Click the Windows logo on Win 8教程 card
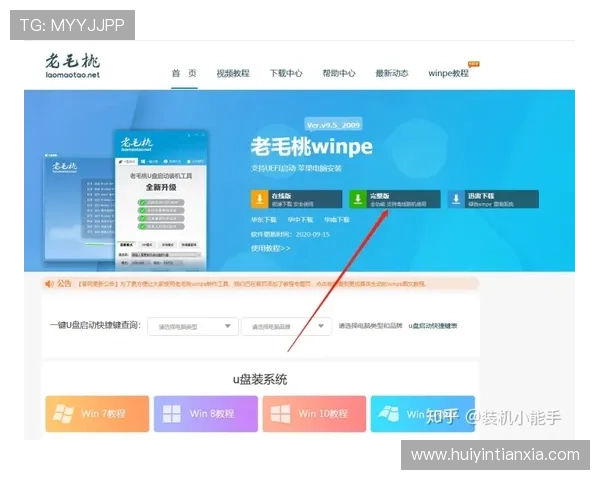 point(172,414)
